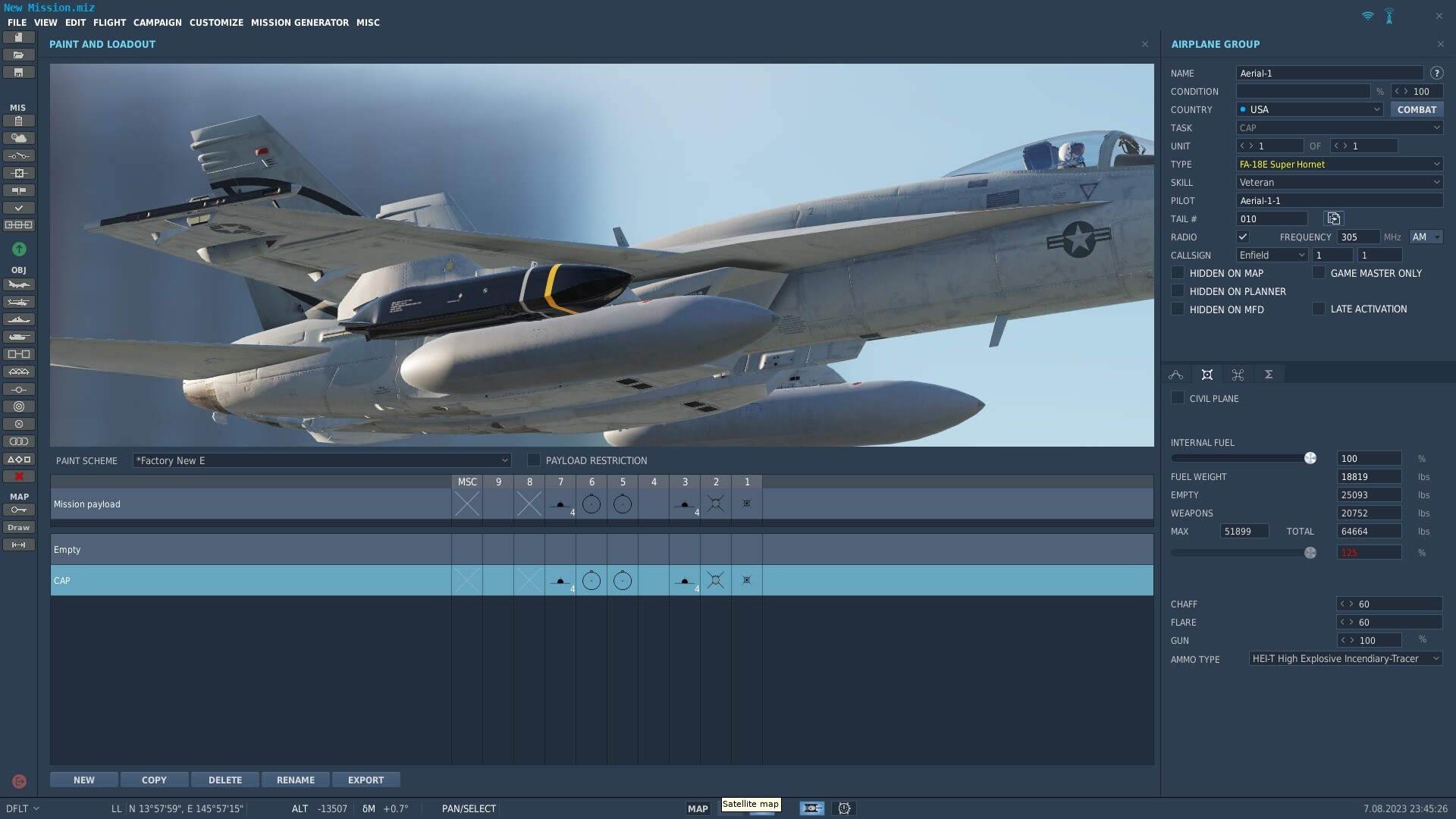Screen dimensions: 1456x819
Task: Save mission disk icon
Action: (x=19, y=72)
